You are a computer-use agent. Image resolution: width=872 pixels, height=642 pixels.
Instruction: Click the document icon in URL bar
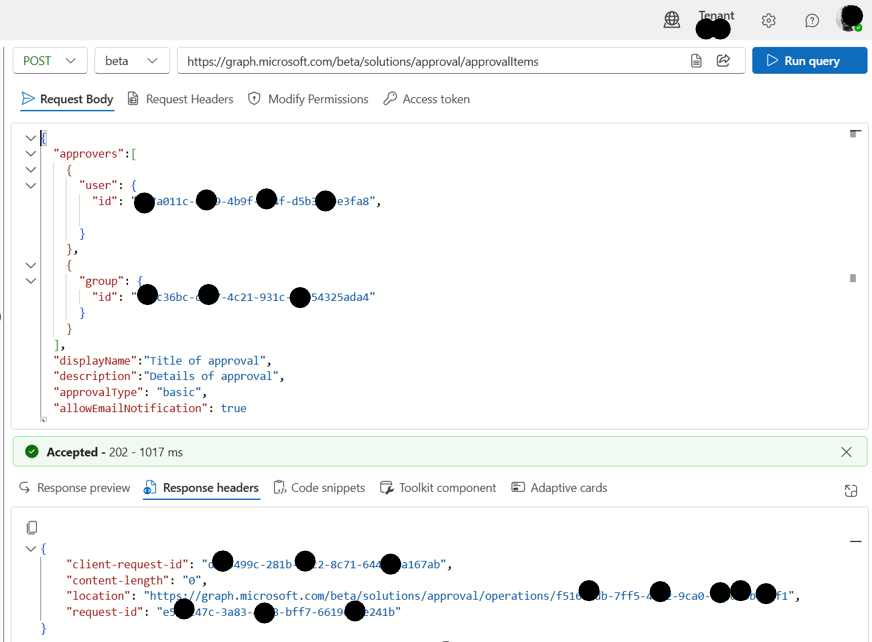point(696,61)
